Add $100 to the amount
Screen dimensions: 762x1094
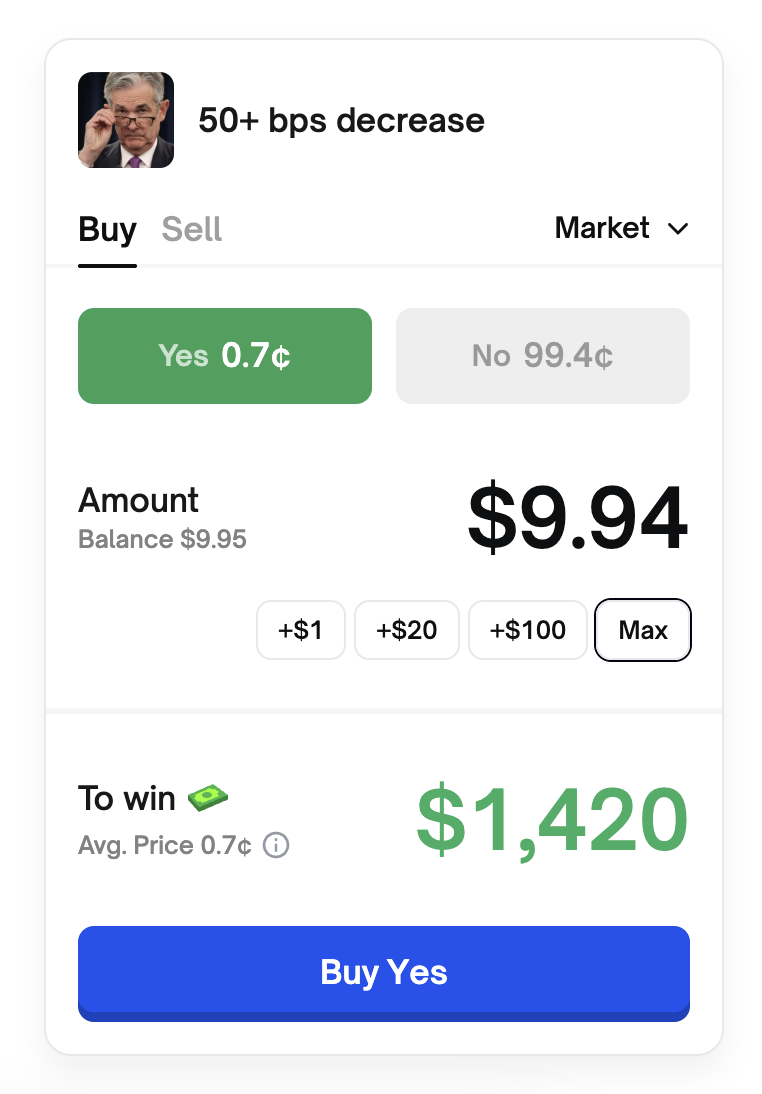528,630
